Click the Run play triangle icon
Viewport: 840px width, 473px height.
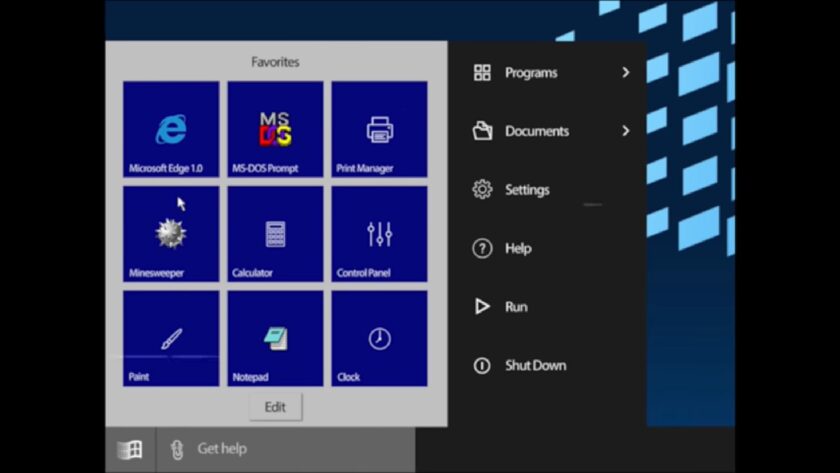(x=482, y=306)
